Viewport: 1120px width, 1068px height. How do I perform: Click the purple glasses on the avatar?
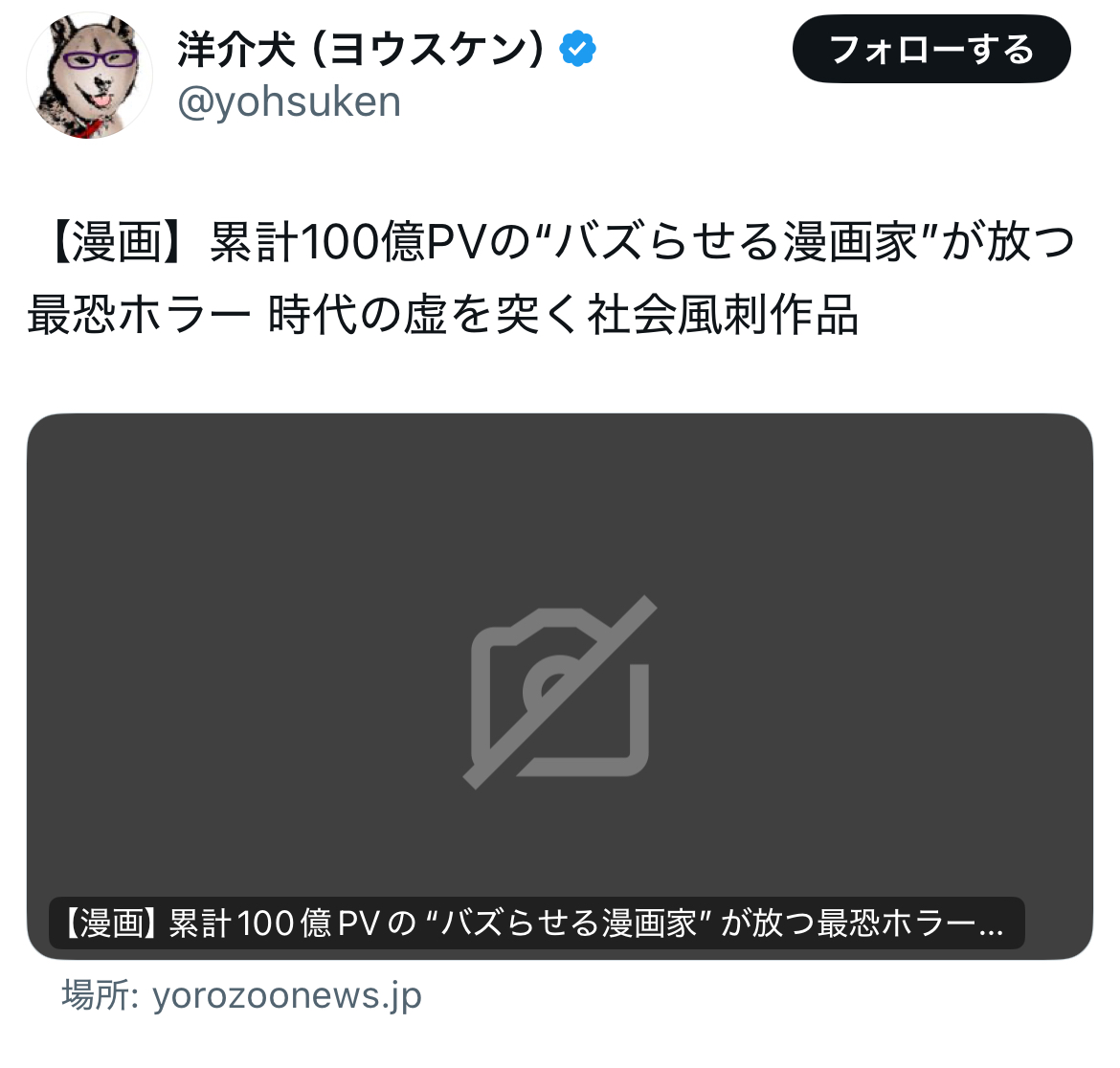pyautogui.click(x=100, y=58)
